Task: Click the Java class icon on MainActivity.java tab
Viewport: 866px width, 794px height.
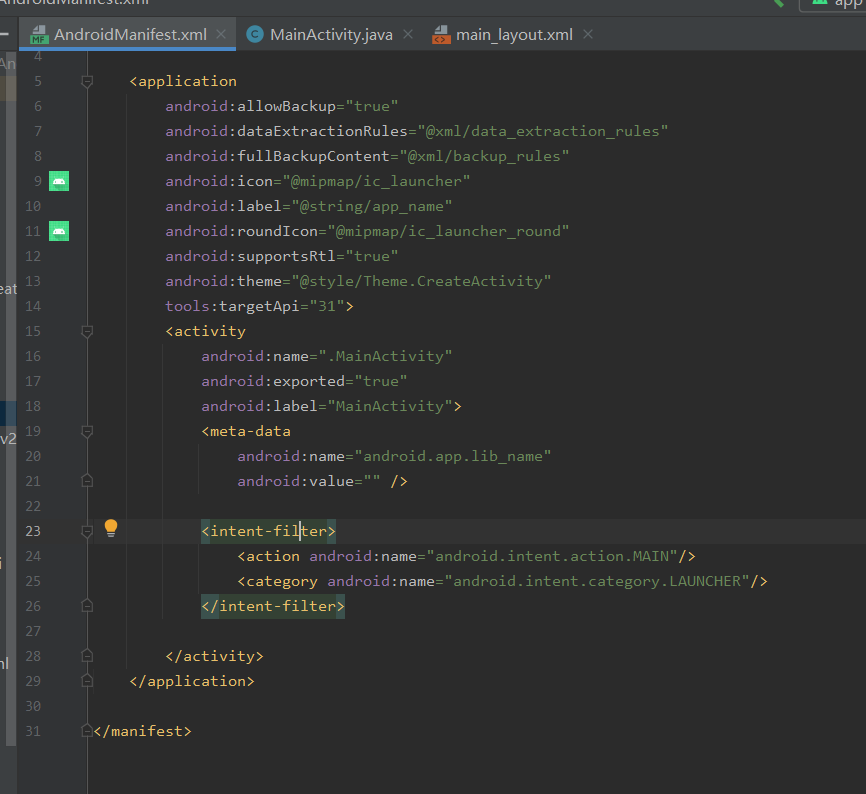Action: (x=255, y=35)
